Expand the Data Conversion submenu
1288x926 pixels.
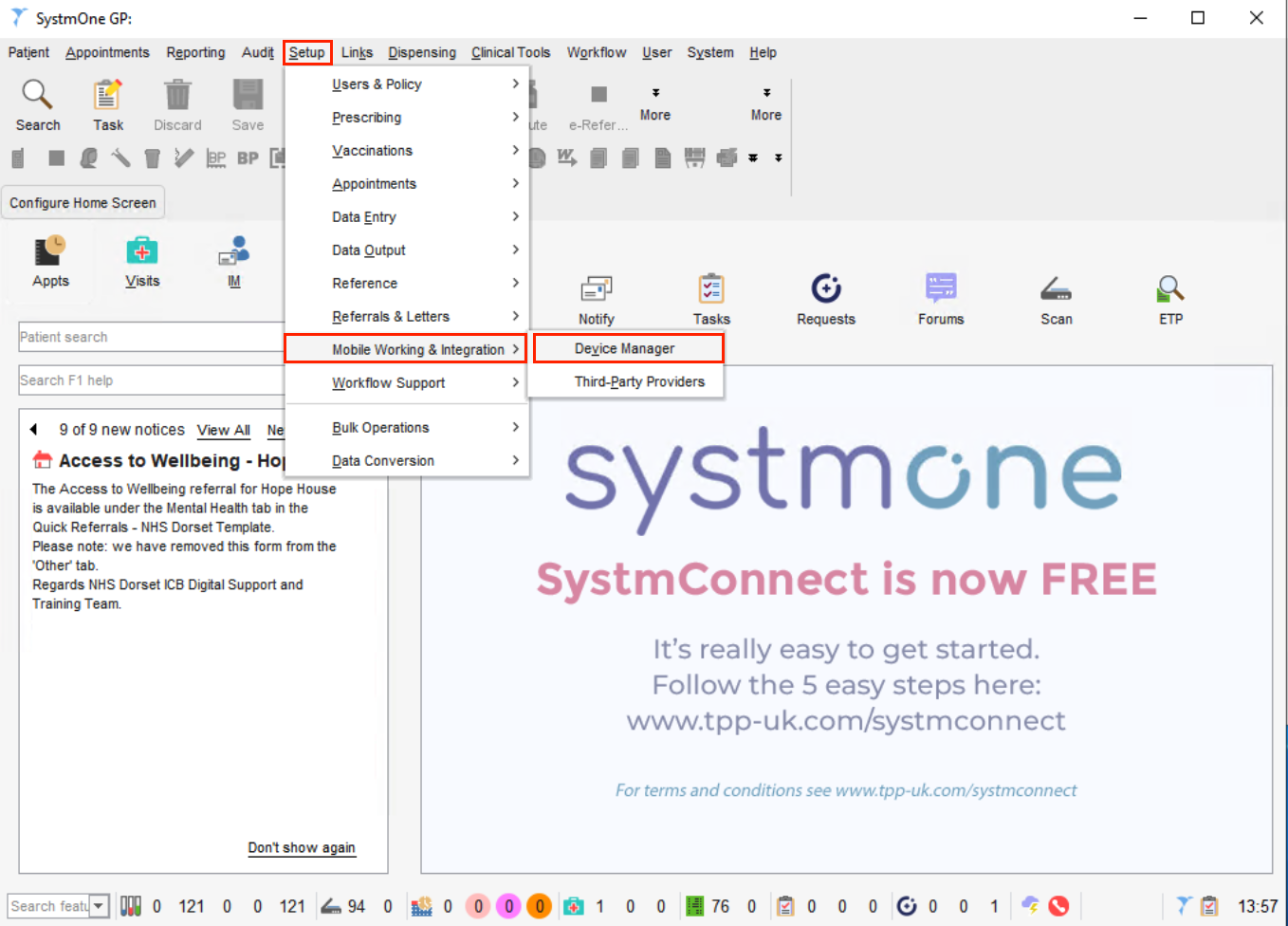coord(407,461)
